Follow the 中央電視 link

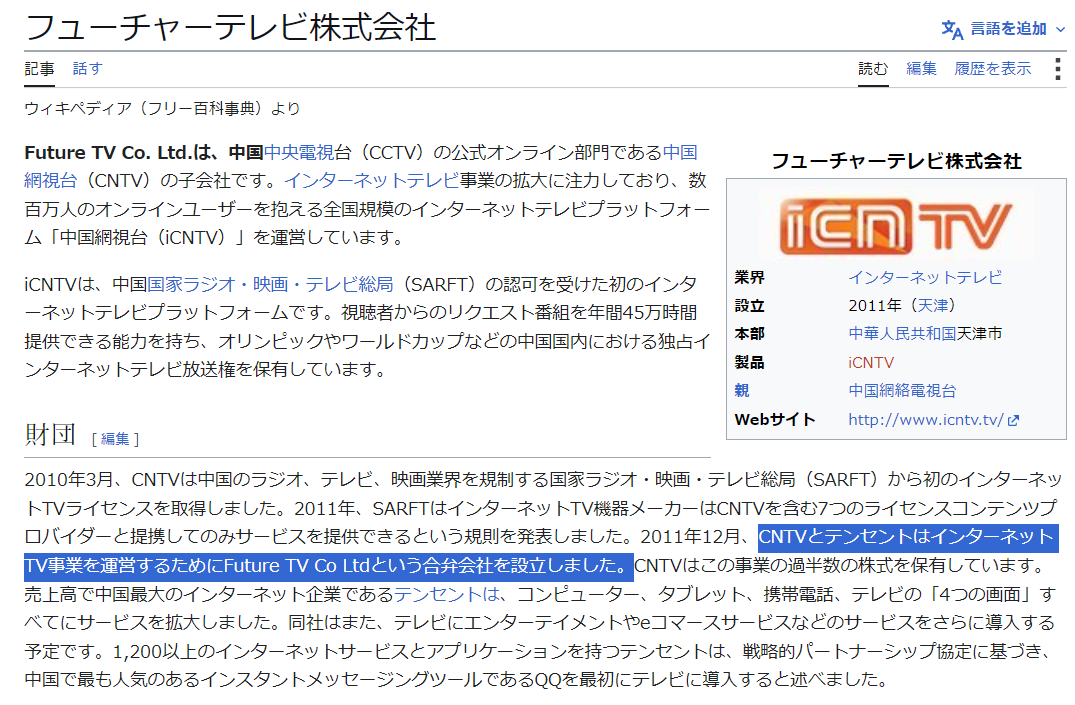299,152
